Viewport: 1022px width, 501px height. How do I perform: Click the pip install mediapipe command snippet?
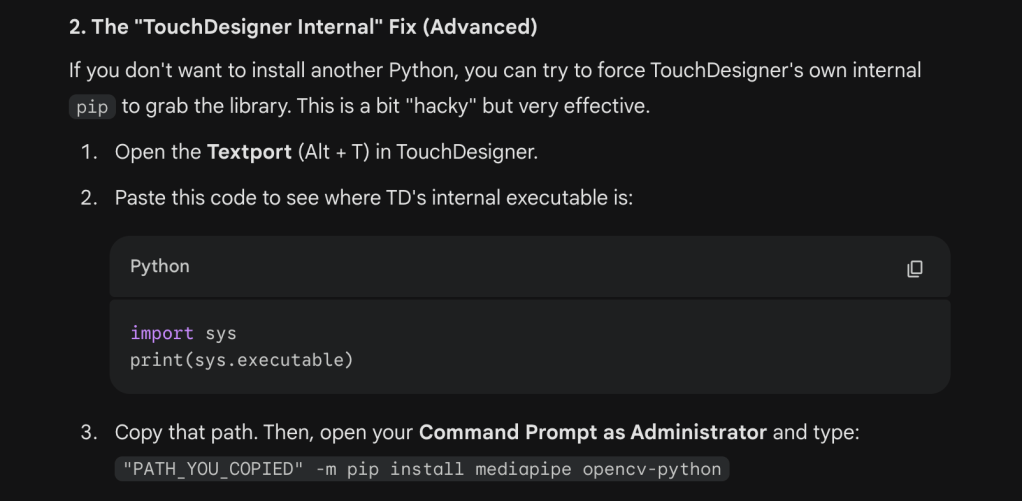click(421, 469)
